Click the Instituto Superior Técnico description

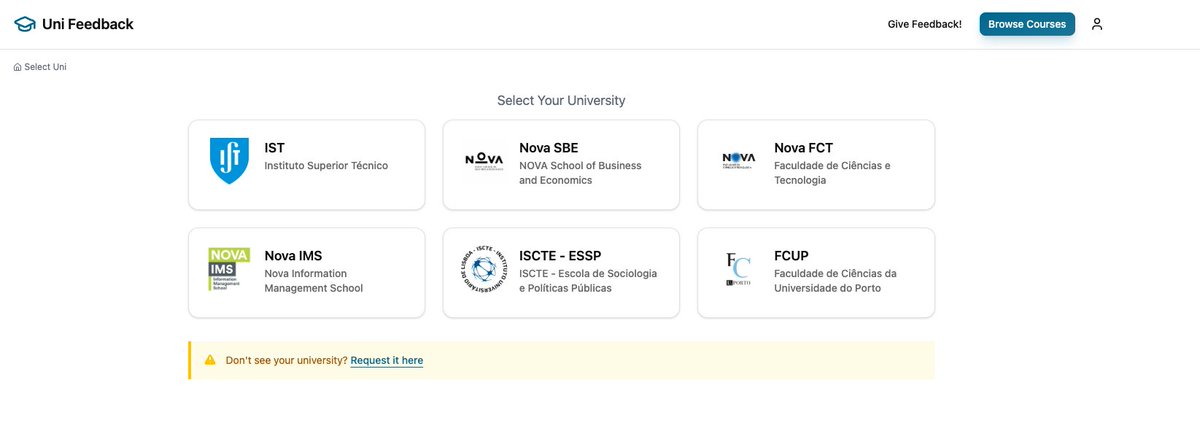click(326, 166)
